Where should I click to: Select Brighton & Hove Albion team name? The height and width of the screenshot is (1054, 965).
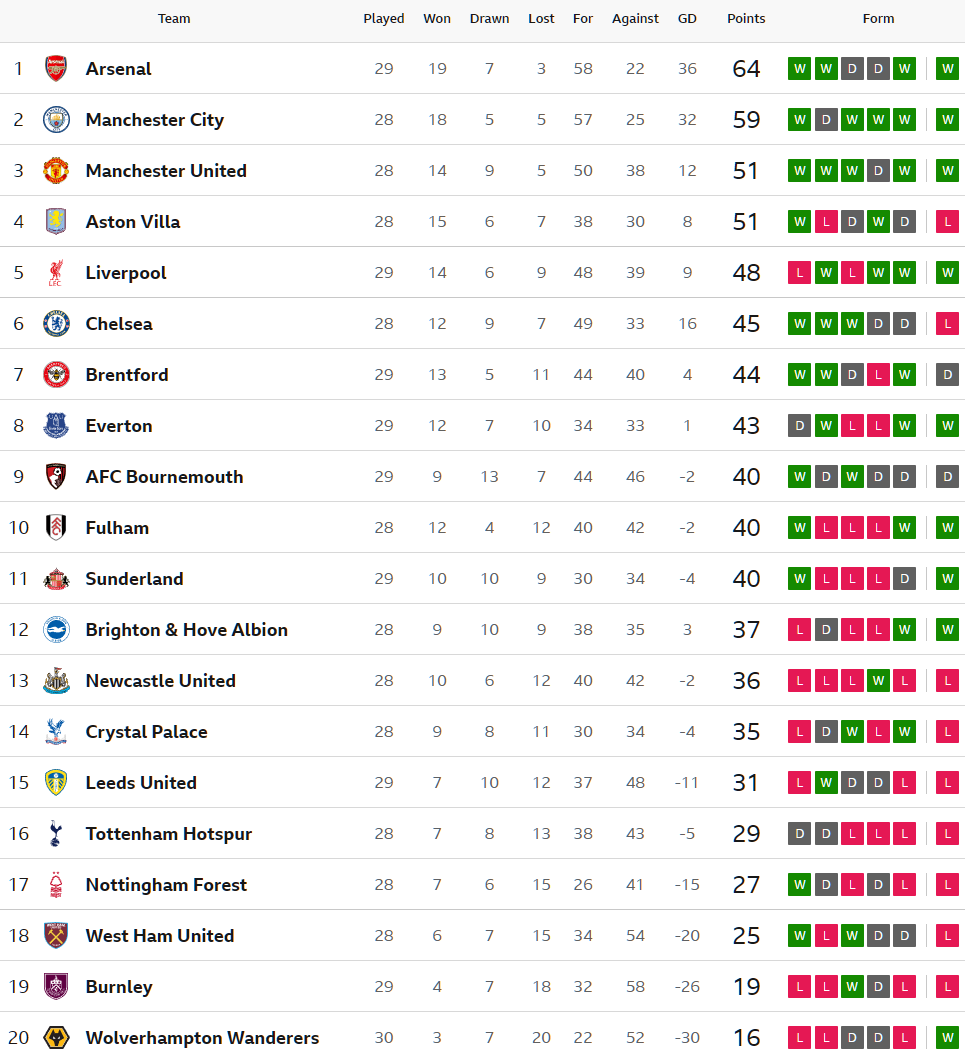(187, 629)
